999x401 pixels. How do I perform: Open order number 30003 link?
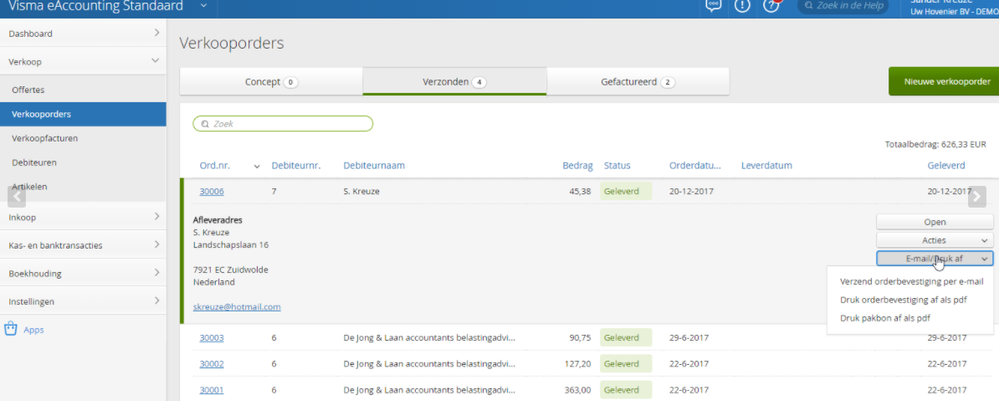coord(212,338)
